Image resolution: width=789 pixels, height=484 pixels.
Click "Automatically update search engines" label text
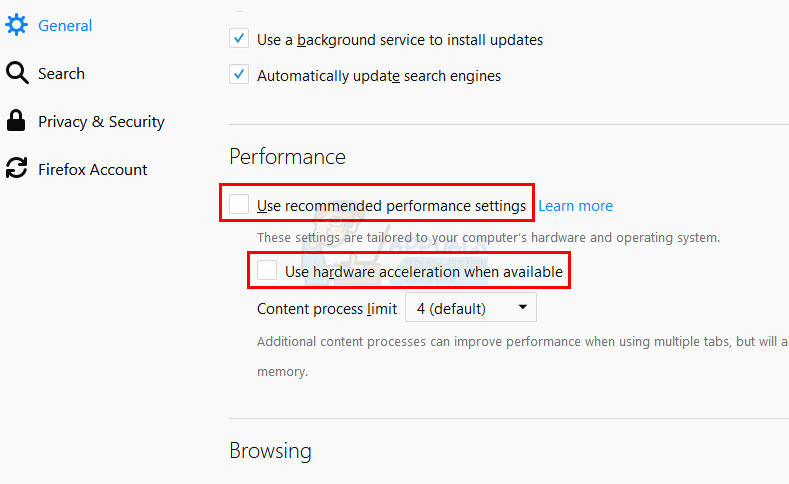(x=379, y=76)
